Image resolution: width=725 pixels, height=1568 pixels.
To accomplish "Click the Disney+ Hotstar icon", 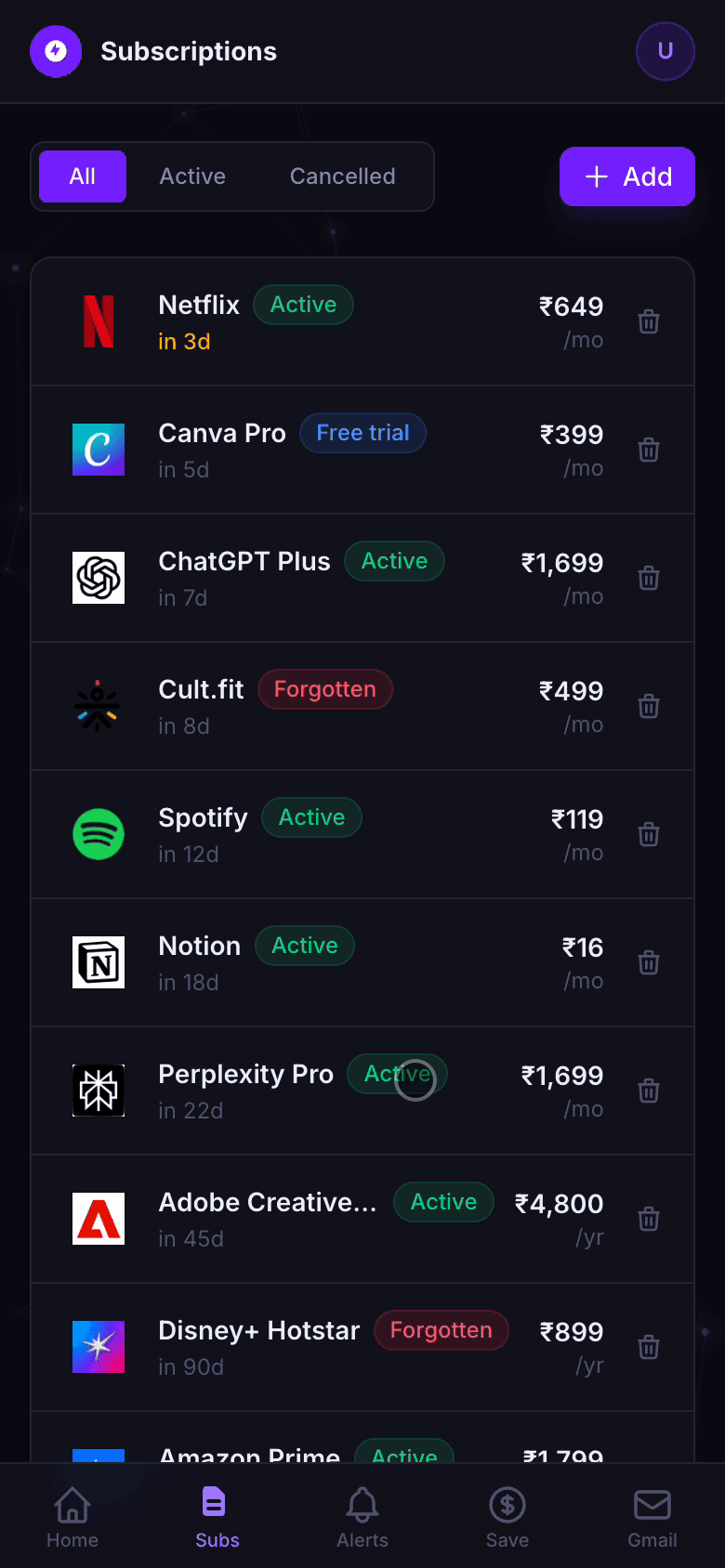I will pos(98,1346).
